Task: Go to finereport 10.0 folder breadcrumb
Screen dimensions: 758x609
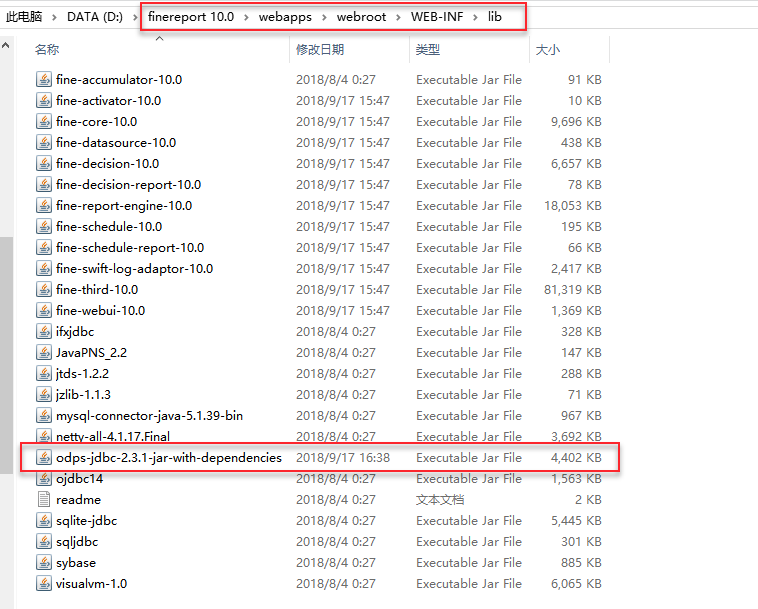Action: coord(191,17)
